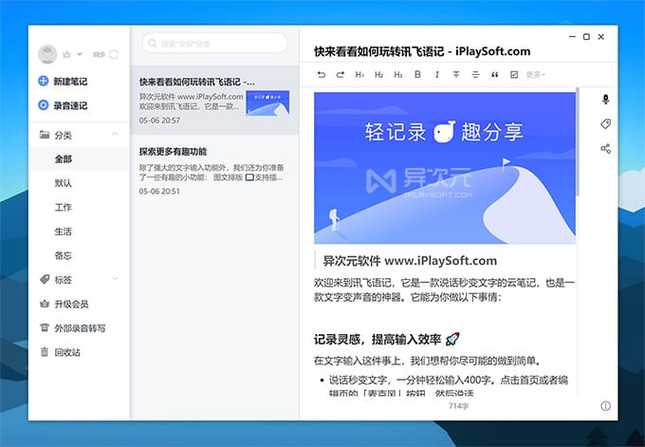Click the blue thumbnail on the first note card
The height and width of the screenshot is (447, 645).
pyautogui.click(x=268, y=103)
